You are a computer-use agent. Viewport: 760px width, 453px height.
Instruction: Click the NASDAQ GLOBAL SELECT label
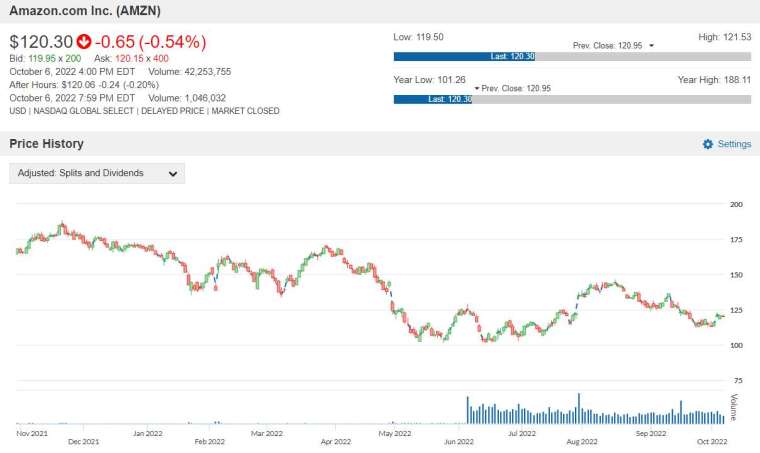point(83,111)
